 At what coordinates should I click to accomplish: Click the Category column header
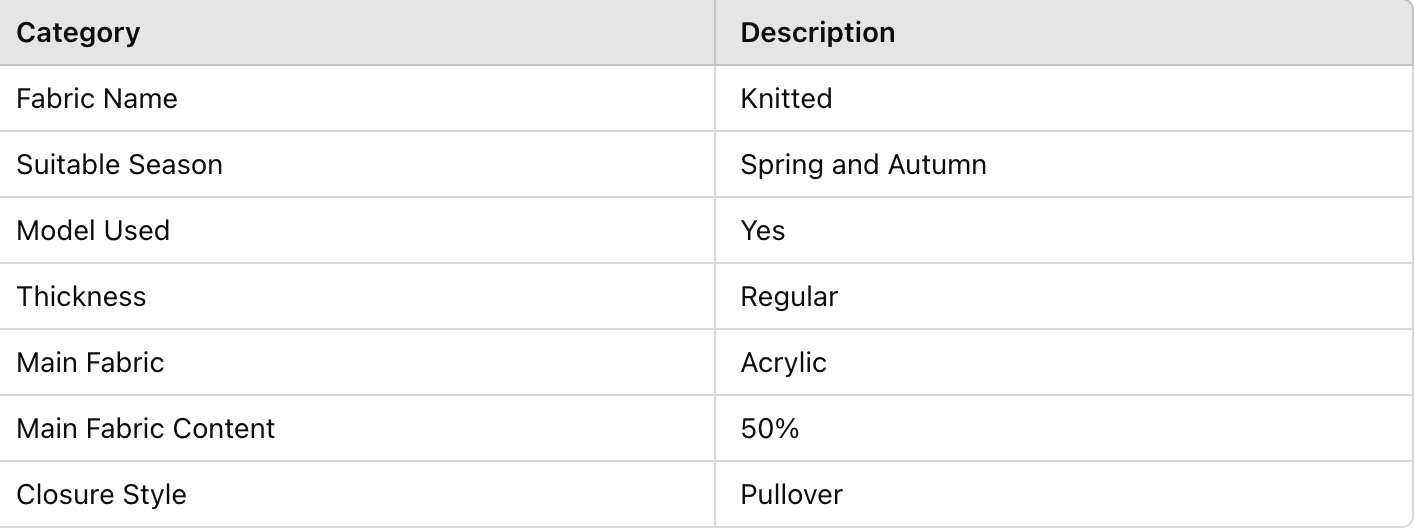(x=78, y=33)
